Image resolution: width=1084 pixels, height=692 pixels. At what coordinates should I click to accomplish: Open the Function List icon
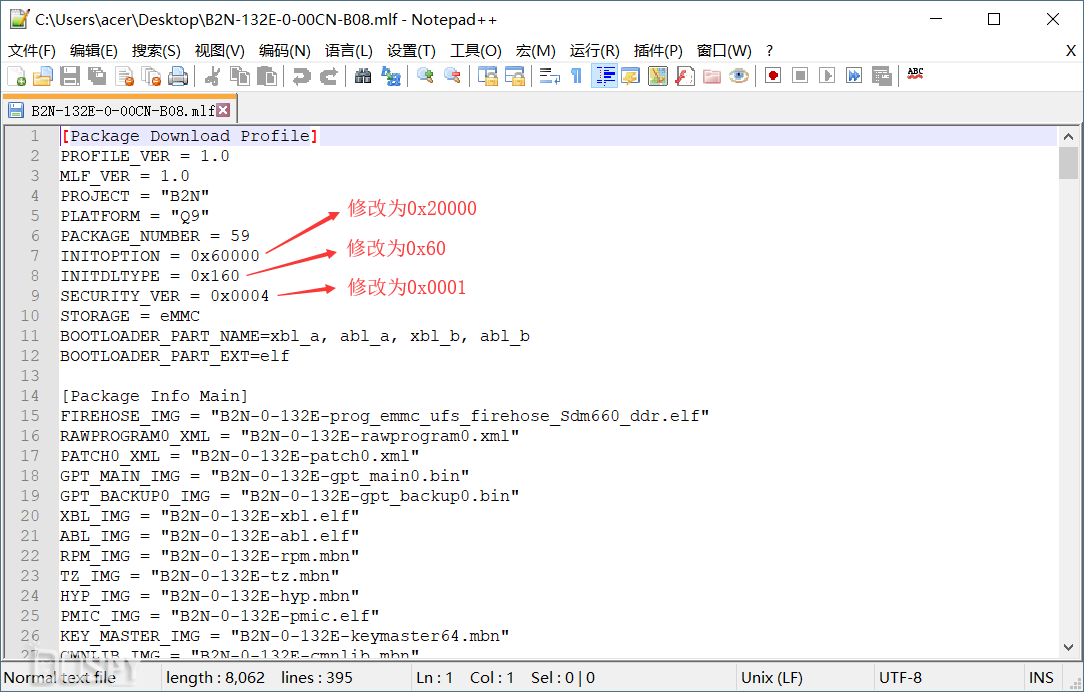tap(684, 76)
